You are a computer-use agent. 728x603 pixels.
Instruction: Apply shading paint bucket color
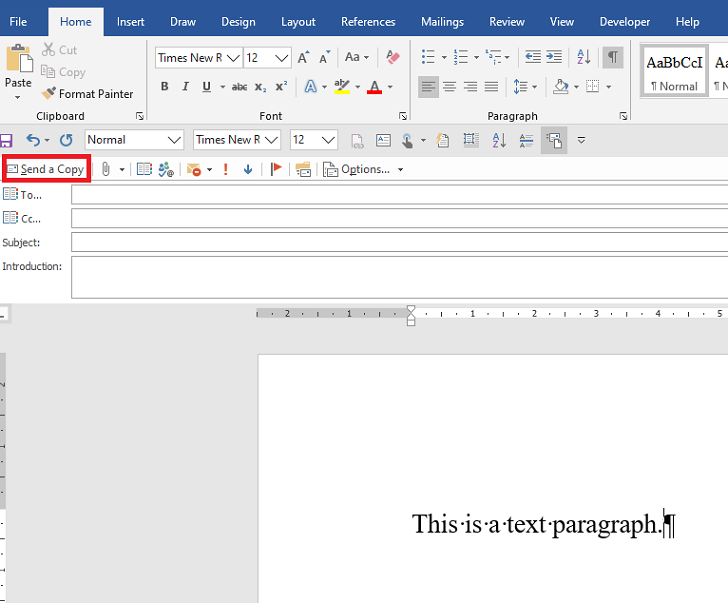[x=561, y=87]
